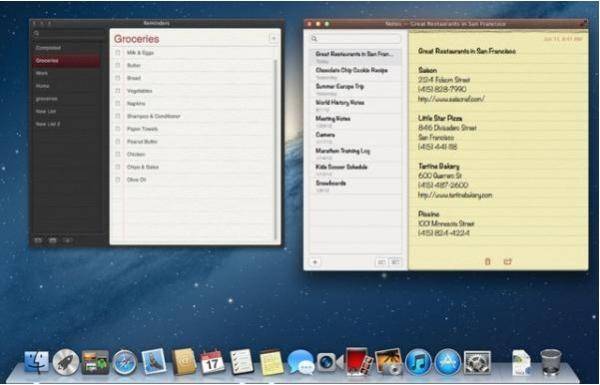This screenshot has width=600, height=385.
Task: Check off Shampoo & Conditioner reminder
Action: tap(118, 116)
